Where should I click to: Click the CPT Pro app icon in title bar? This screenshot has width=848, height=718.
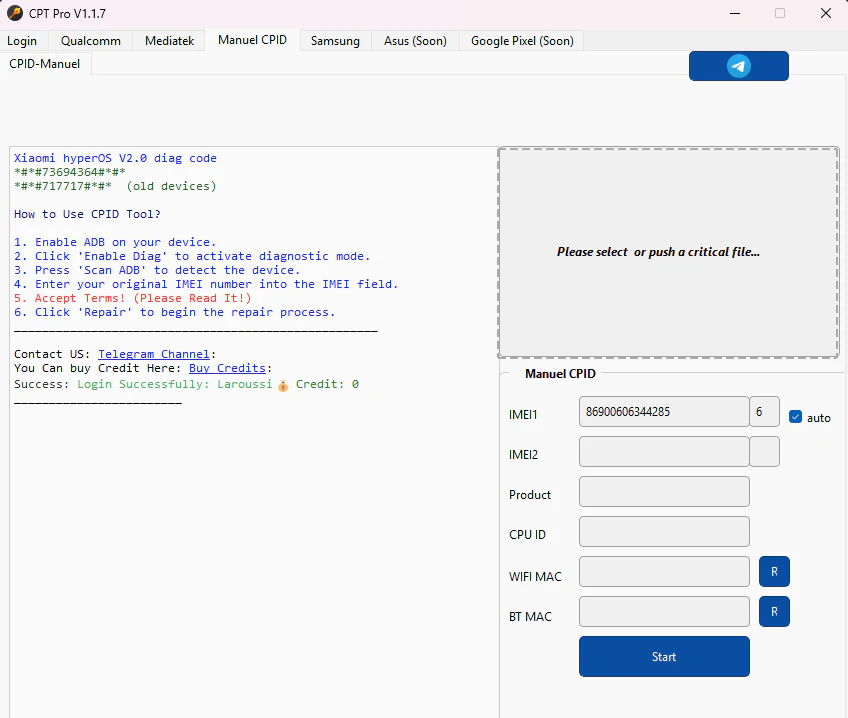pyautogui.click(x=15, y=13)
